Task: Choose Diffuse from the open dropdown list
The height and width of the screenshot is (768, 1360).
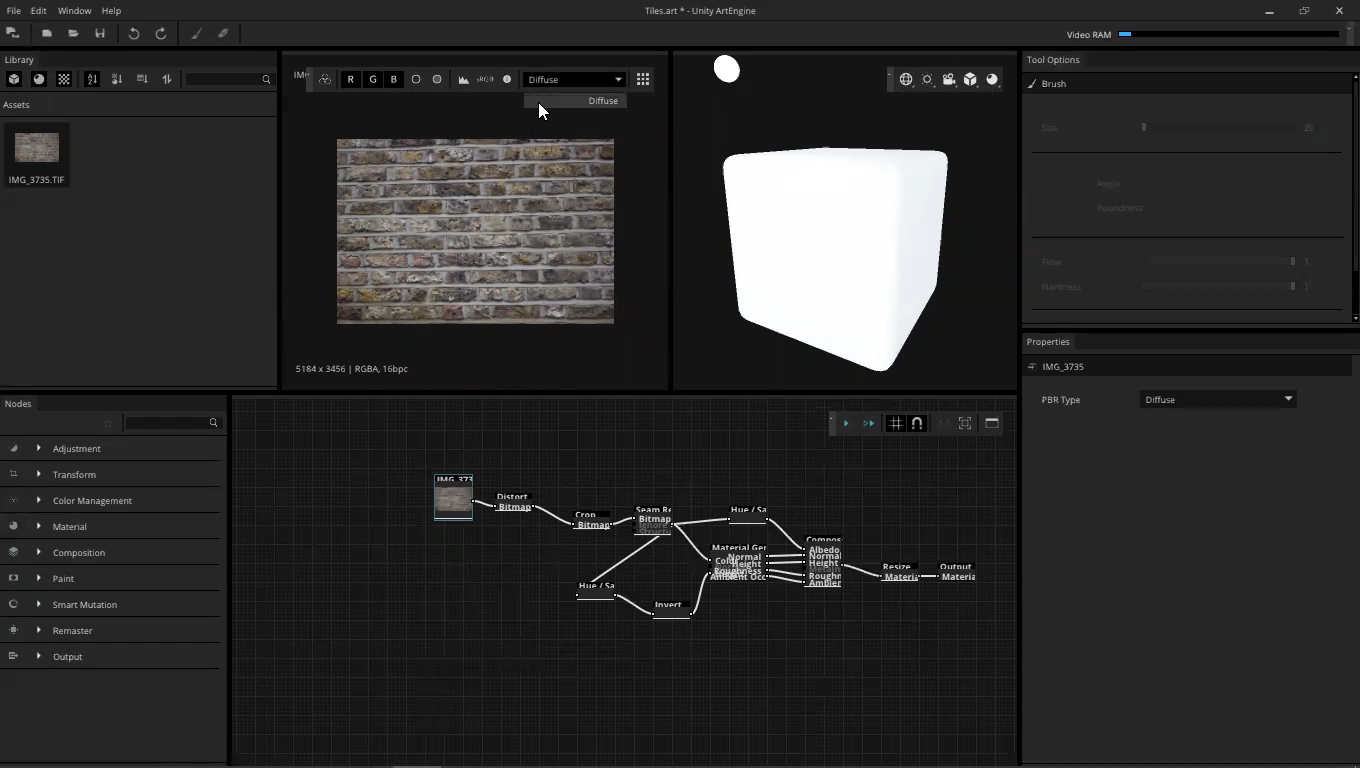Action: pyautogui.click(x=602, y=101)
